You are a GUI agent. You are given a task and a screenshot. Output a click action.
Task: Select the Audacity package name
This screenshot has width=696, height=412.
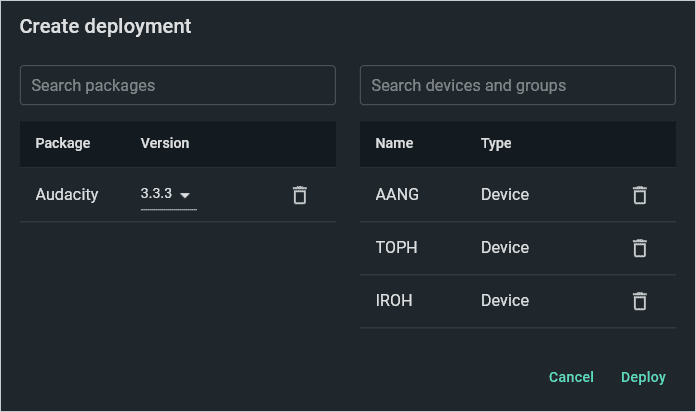(67, 195)
